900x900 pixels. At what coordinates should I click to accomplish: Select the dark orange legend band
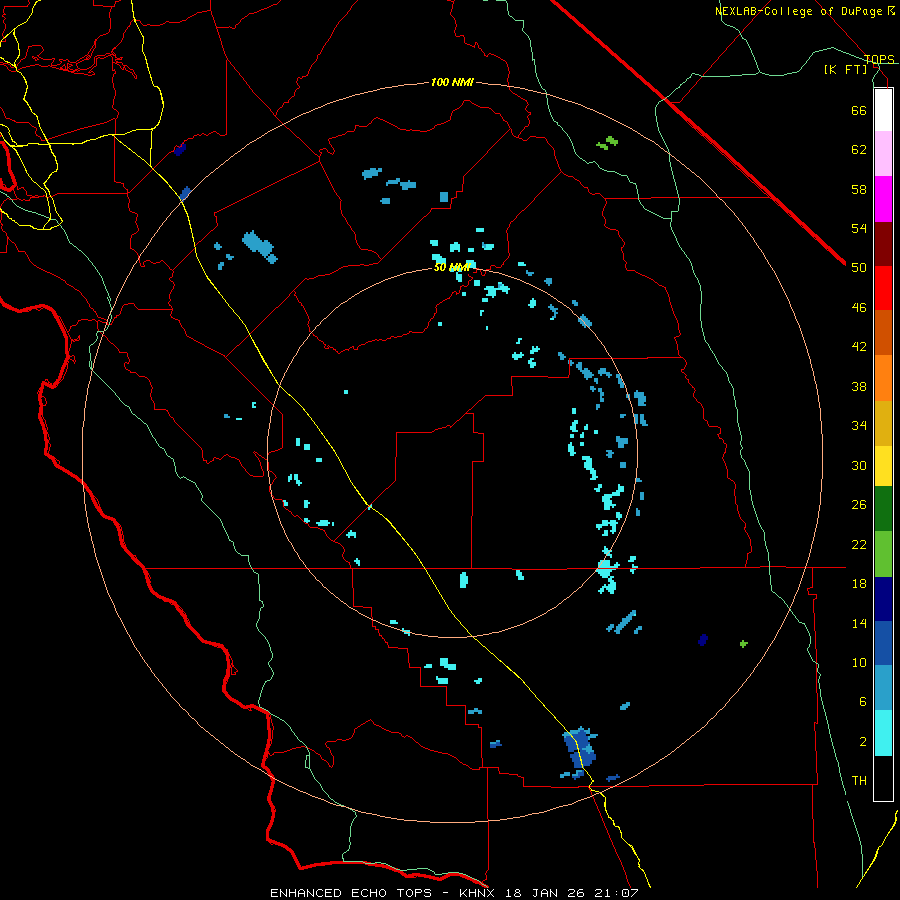point(883,332)
